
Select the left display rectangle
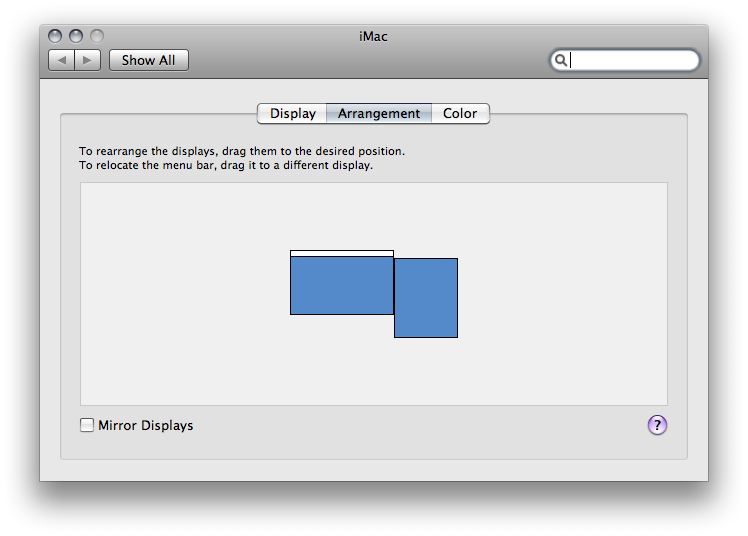click(x=342, y=285)
